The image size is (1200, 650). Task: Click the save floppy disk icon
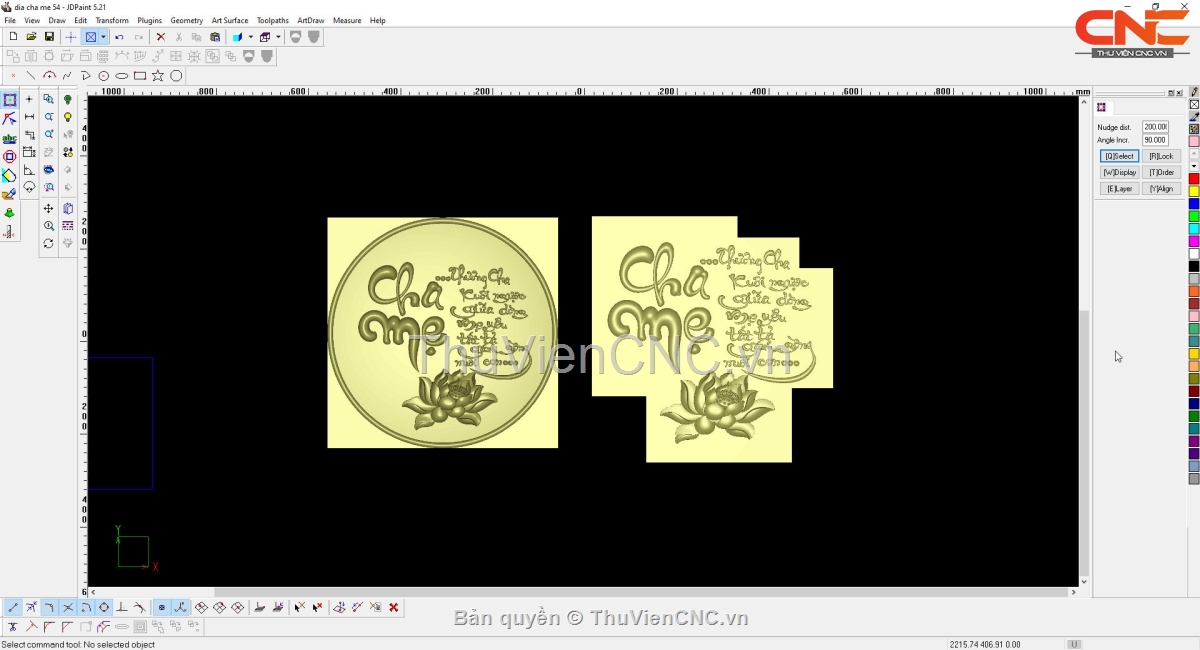[49, 37]
